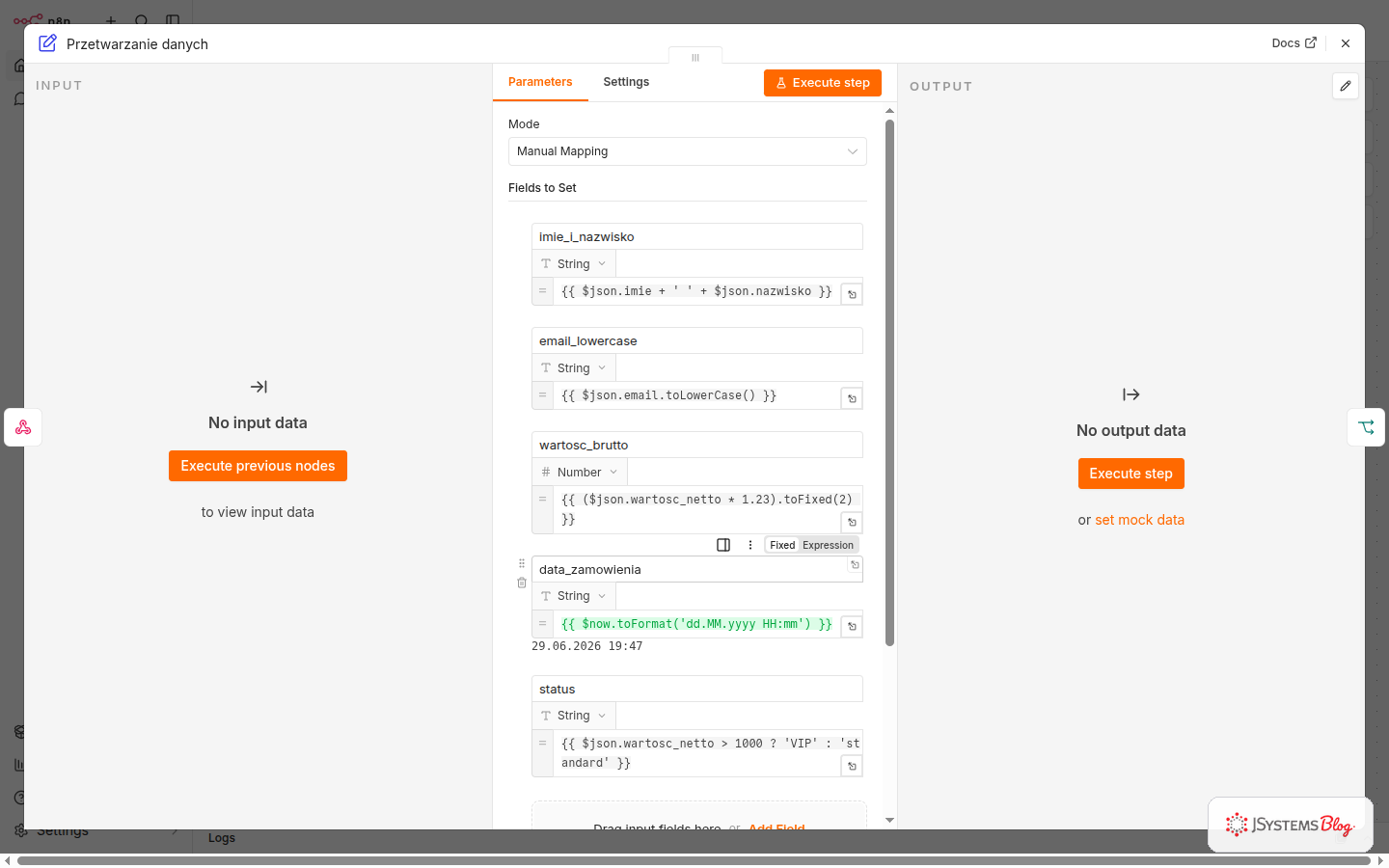Click the Fields to Set label
The height and width of the screenshot is (868, 1389).
[x=542, y=188]
